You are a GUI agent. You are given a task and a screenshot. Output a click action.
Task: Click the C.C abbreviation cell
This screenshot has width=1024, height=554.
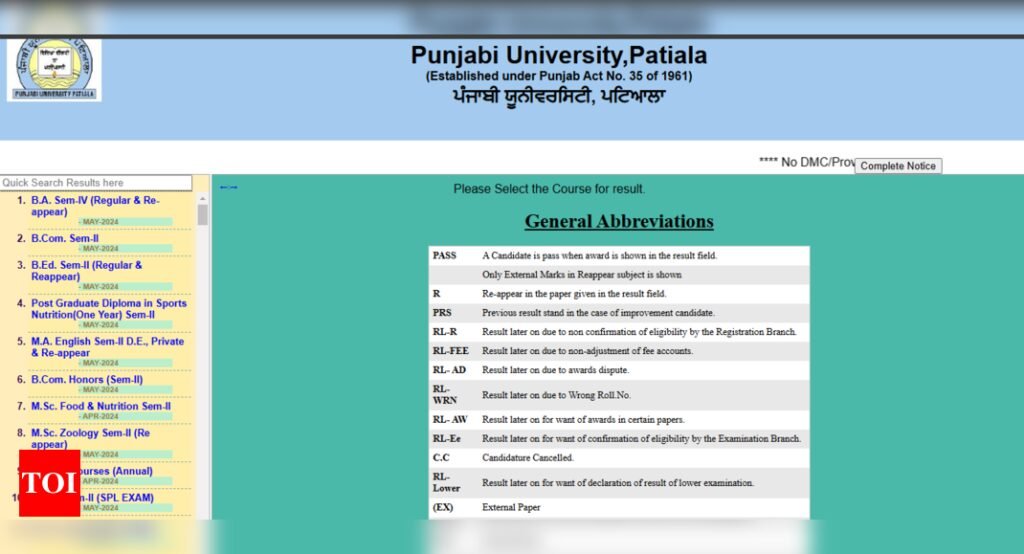[x=441, y=457]
